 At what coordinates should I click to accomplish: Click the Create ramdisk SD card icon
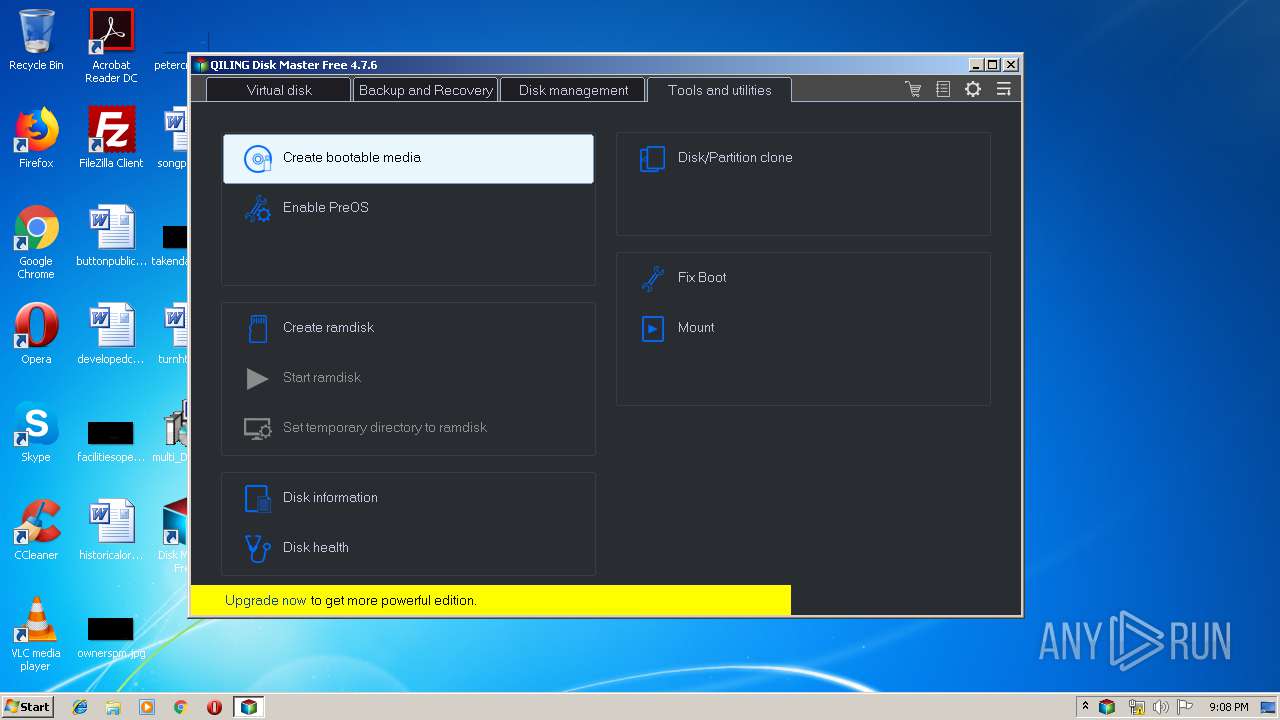(258, 328)
